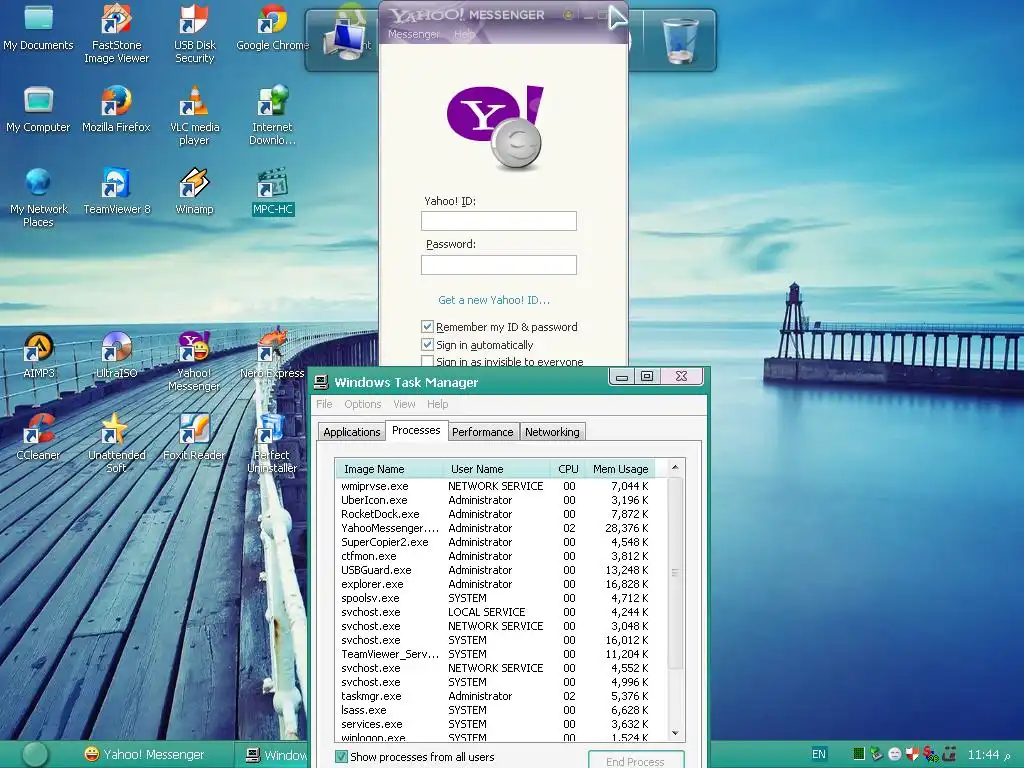1024x768 pixels.
Task: Open Yahoo! Messenger desktop shortcut
Action: pos(195,362)
